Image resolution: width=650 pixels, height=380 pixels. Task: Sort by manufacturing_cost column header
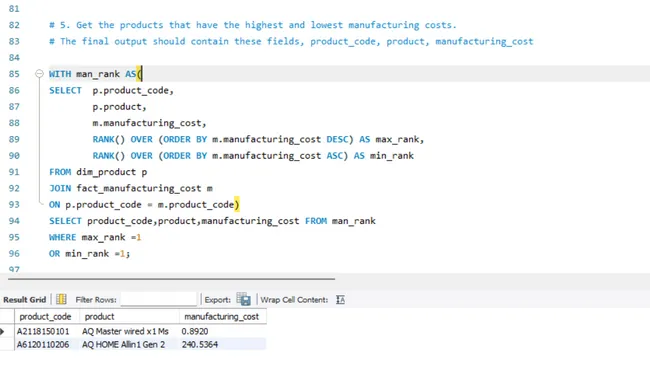click(x=223, y=317)
